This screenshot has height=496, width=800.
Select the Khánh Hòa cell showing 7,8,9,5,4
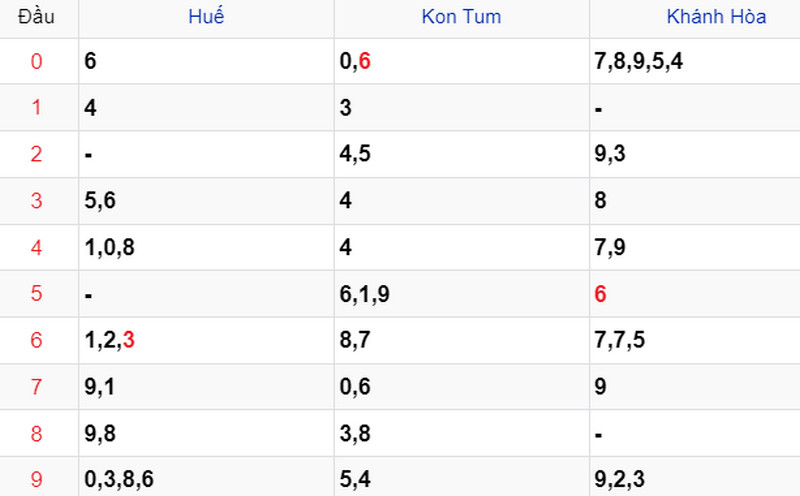(695, 61)
